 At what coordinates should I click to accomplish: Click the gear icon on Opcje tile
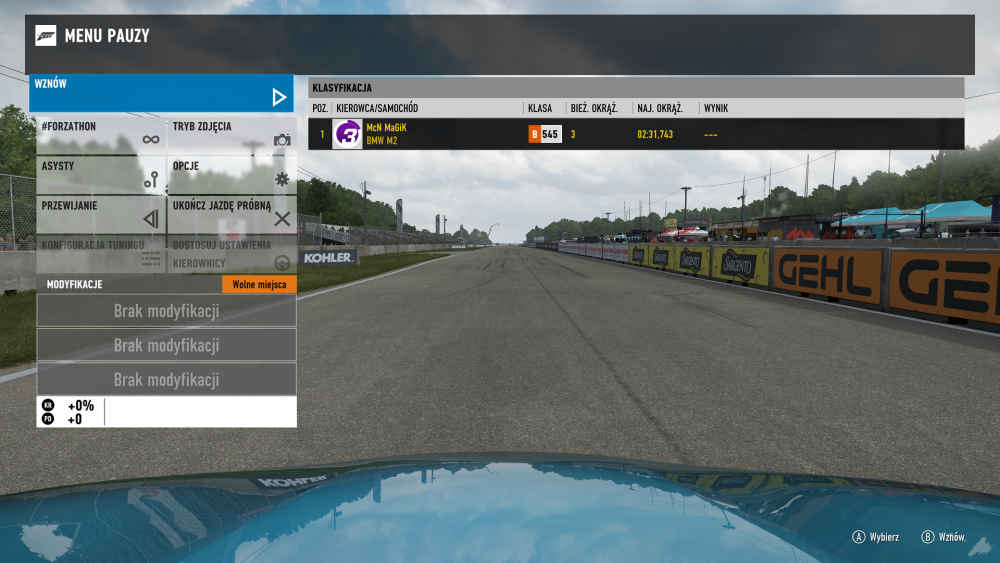click(x=282, y=179)
